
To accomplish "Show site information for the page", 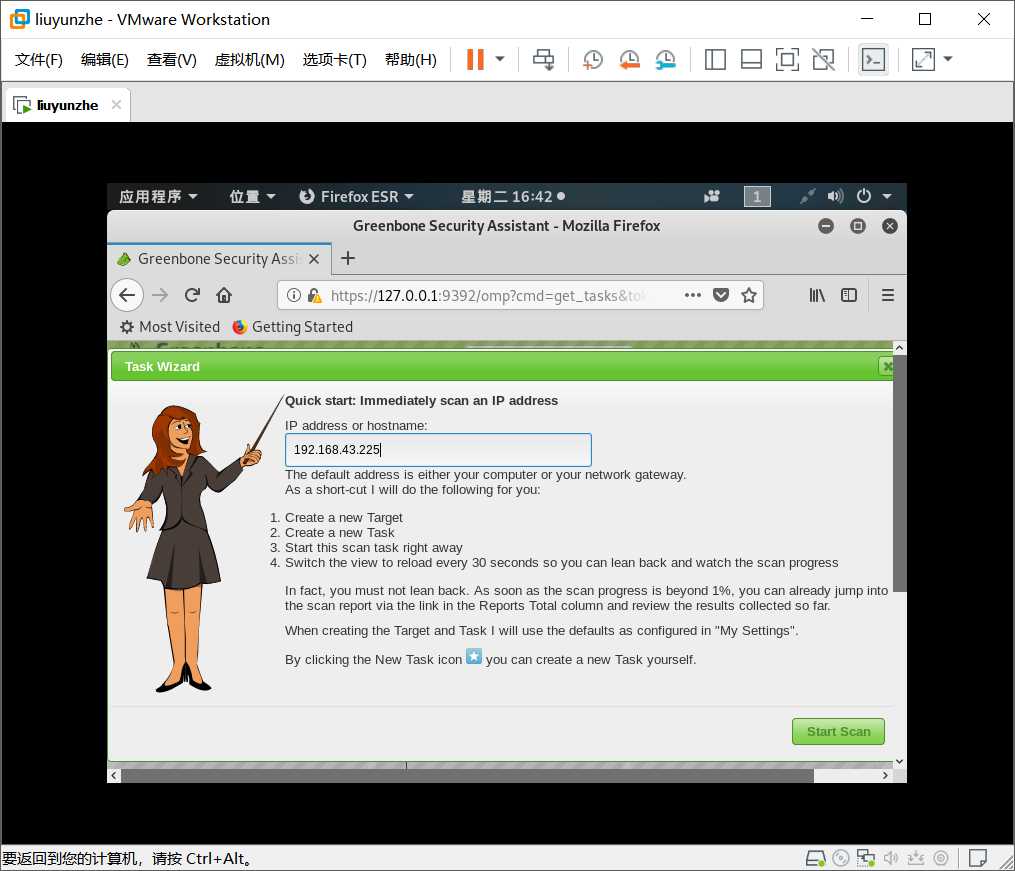I will 294,296.
